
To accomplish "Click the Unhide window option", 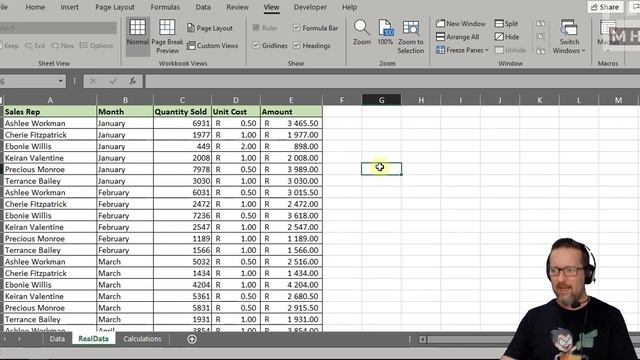I will click(x=510, y=50).
